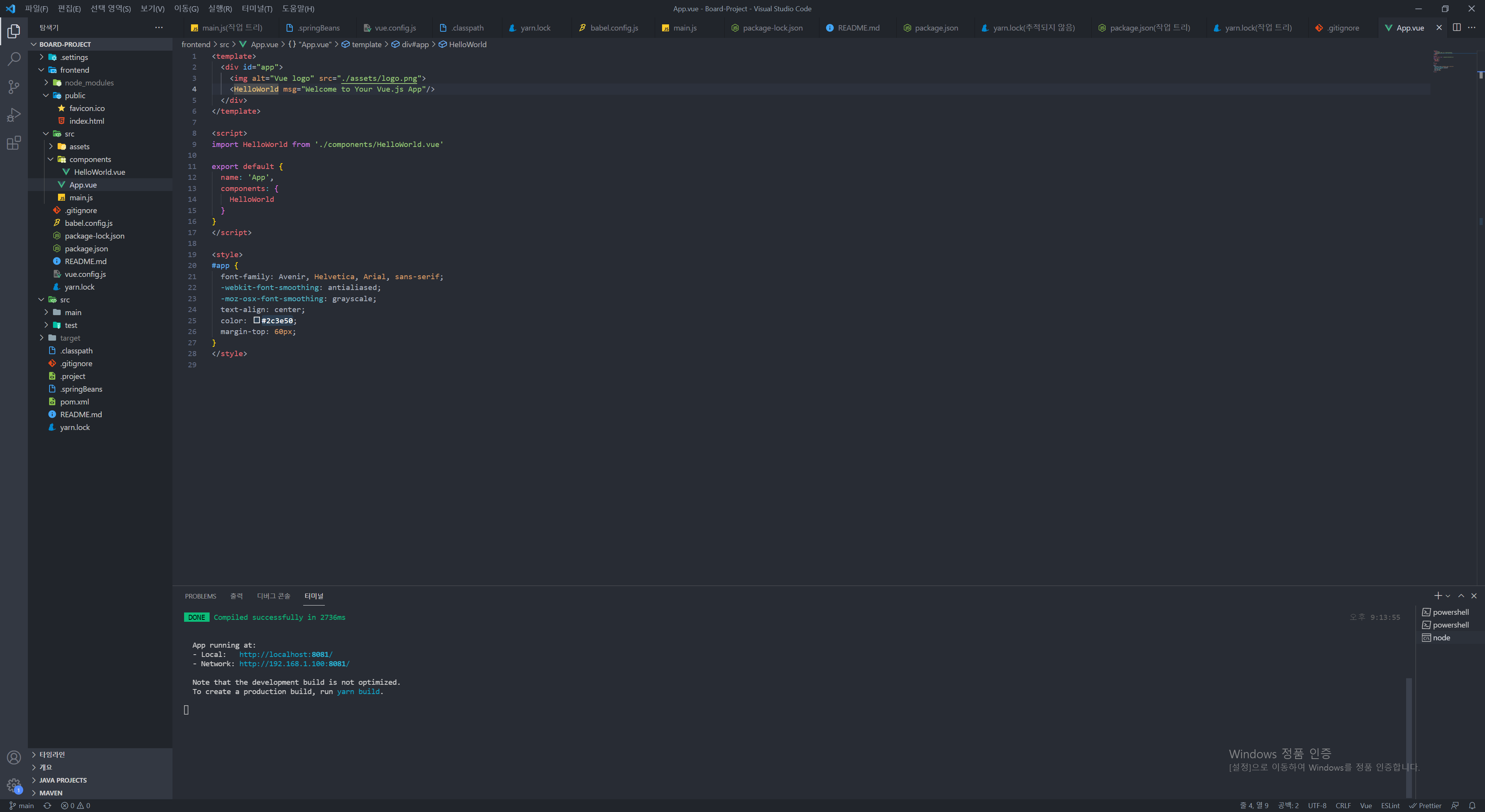The height and width of the screenshot is (812, 1485).
Task: Collapse the components folder
Action: click(x=90, y=160)
